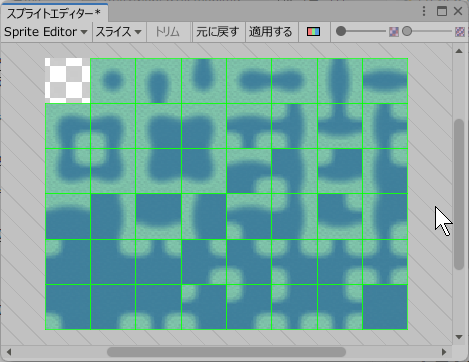
Task: Select the small round dot sprite tile
Action: pyautogui.click(x=113, y=81)
